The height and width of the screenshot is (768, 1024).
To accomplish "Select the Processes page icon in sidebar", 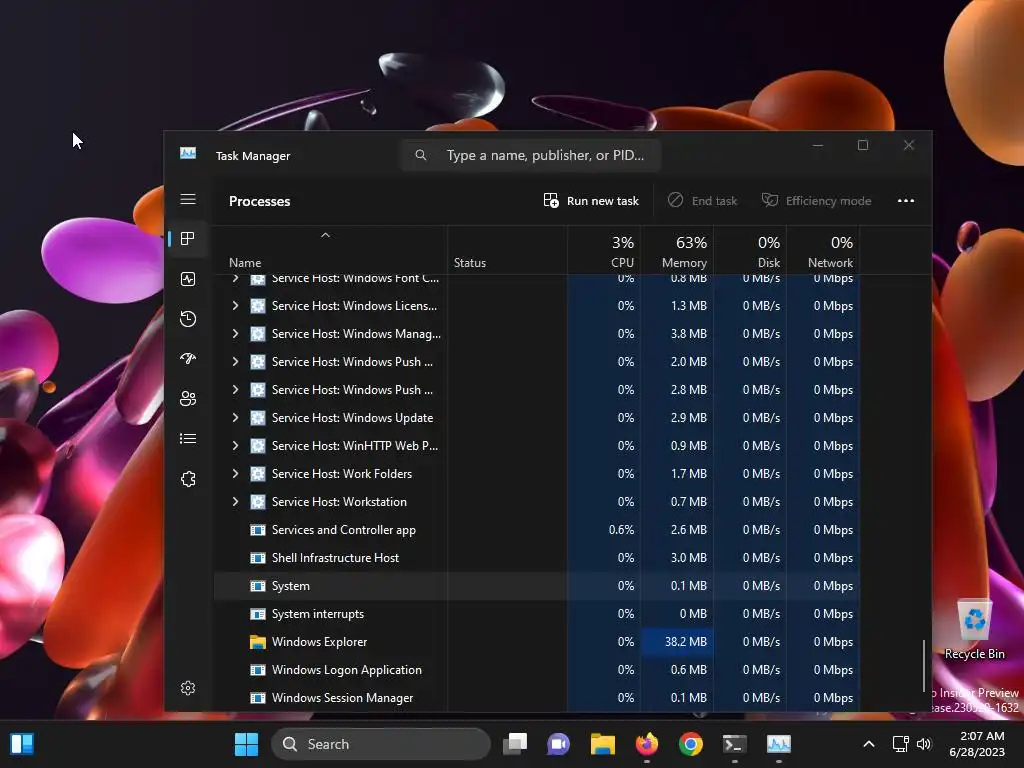I will click(x=188, y=239).
